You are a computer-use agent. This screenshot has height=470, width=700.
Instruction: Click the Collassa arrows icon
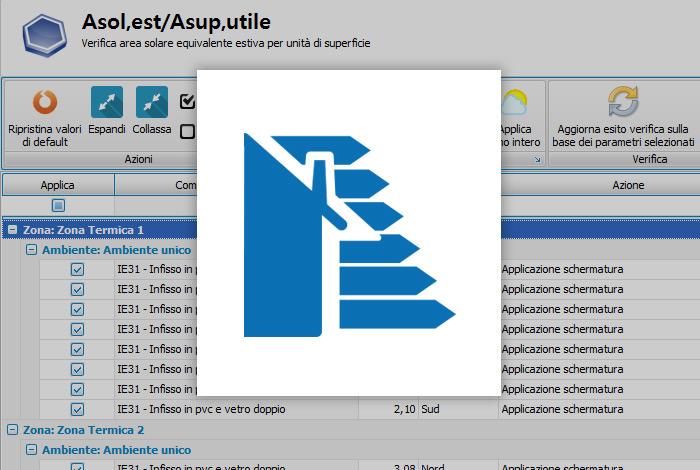[152, 102]
